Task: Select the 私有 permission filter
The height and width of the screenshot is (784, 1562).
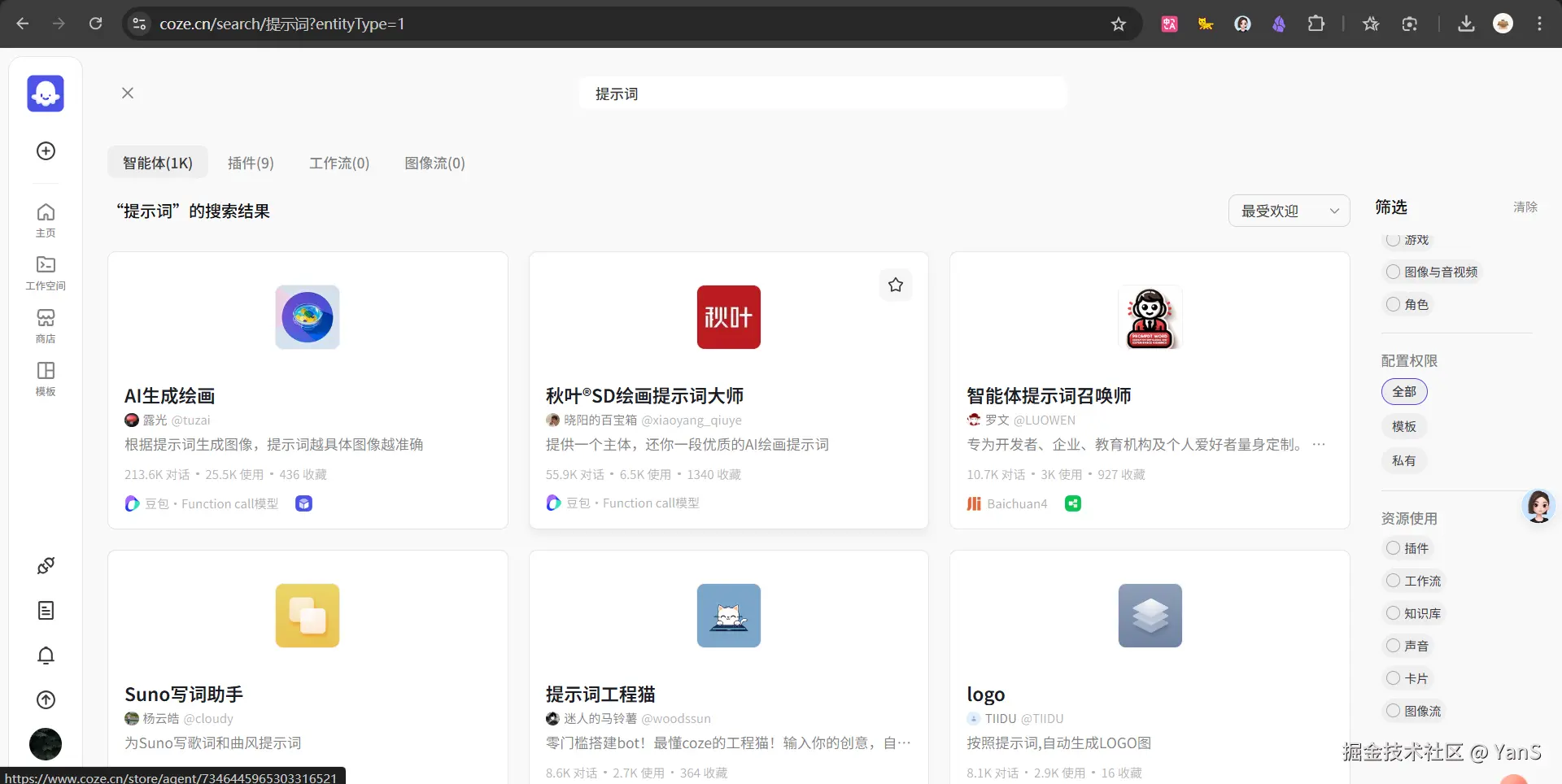Action: click(1404, 460)
